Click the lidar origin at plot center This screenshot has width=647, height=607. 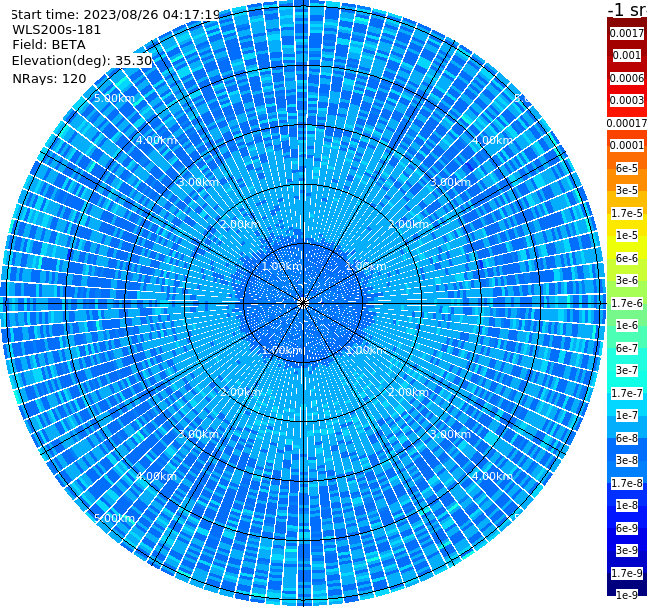(303, 303)
